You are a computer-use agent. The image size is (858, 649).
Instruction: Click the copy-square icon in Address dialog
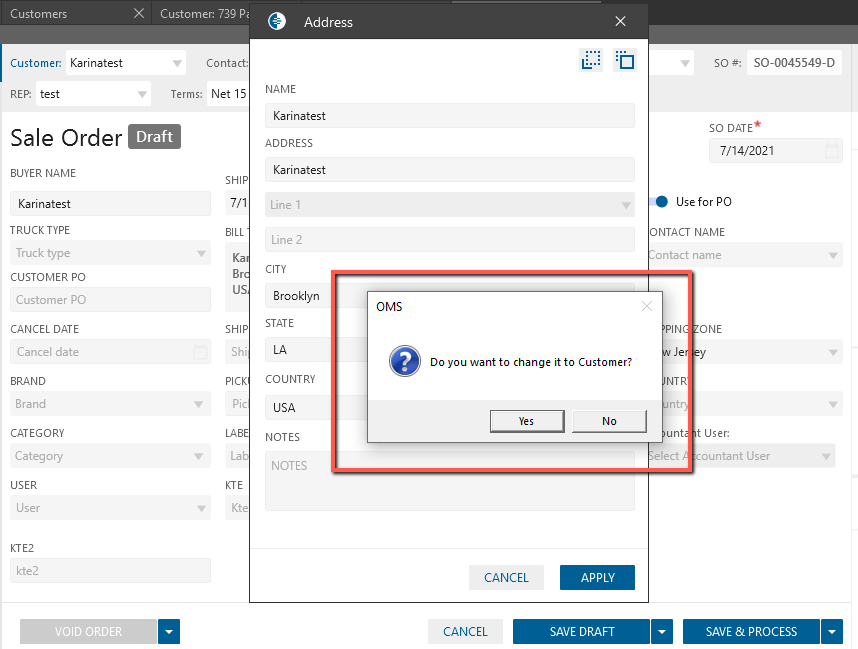(624, 60)
